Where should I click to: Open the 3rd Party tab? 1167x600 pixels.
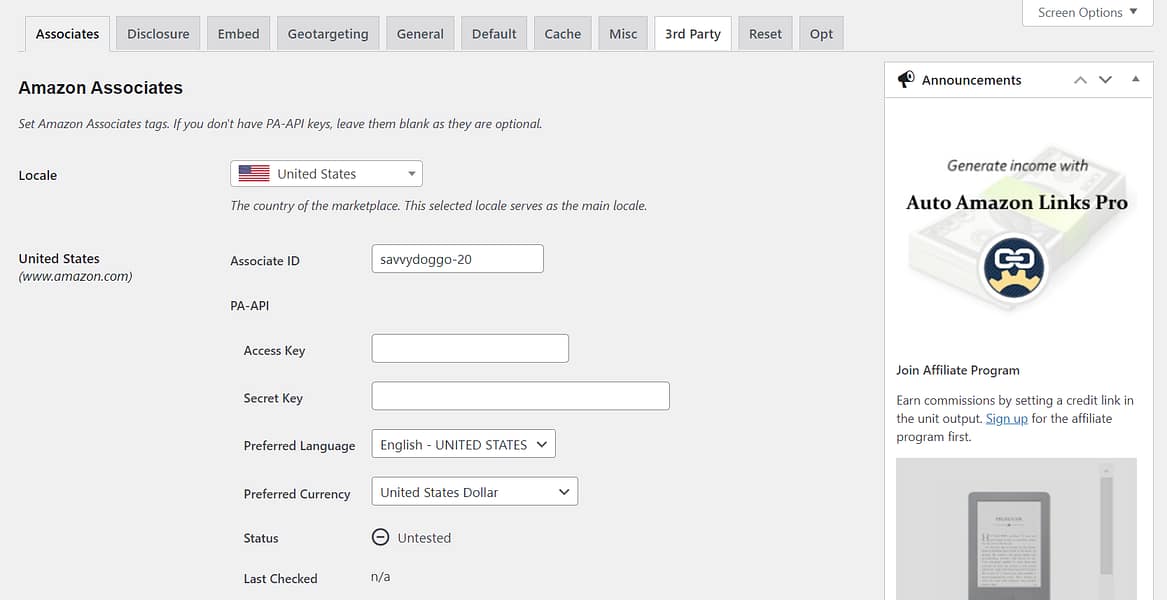coord(692,33)
